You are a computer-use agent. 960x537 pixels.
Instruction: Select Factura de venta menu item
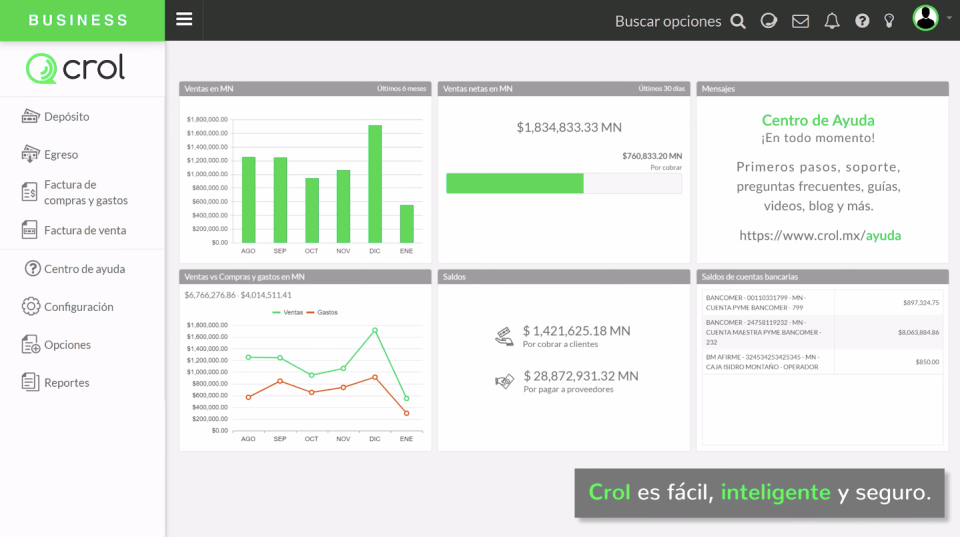[x=74, y=230]
